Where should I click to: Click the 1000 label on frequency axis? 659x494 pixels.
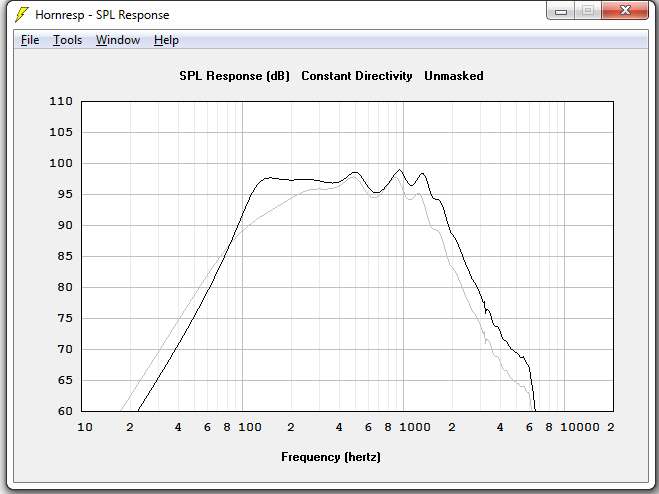click(x=414, y=428)
